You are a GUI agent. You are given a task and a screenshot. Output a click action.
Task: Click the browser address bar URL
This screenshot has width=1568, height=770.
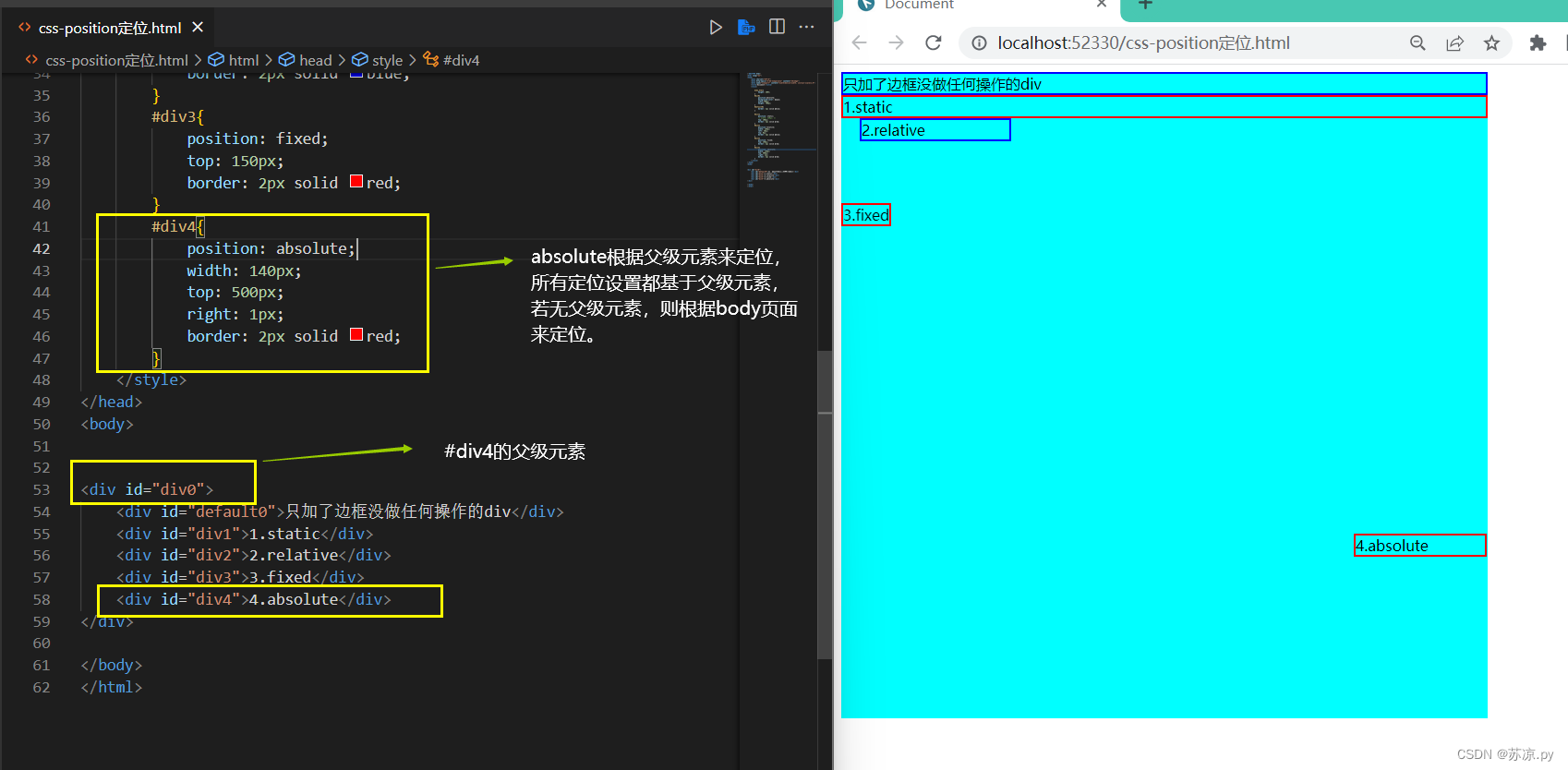(x=1143, y=42)
